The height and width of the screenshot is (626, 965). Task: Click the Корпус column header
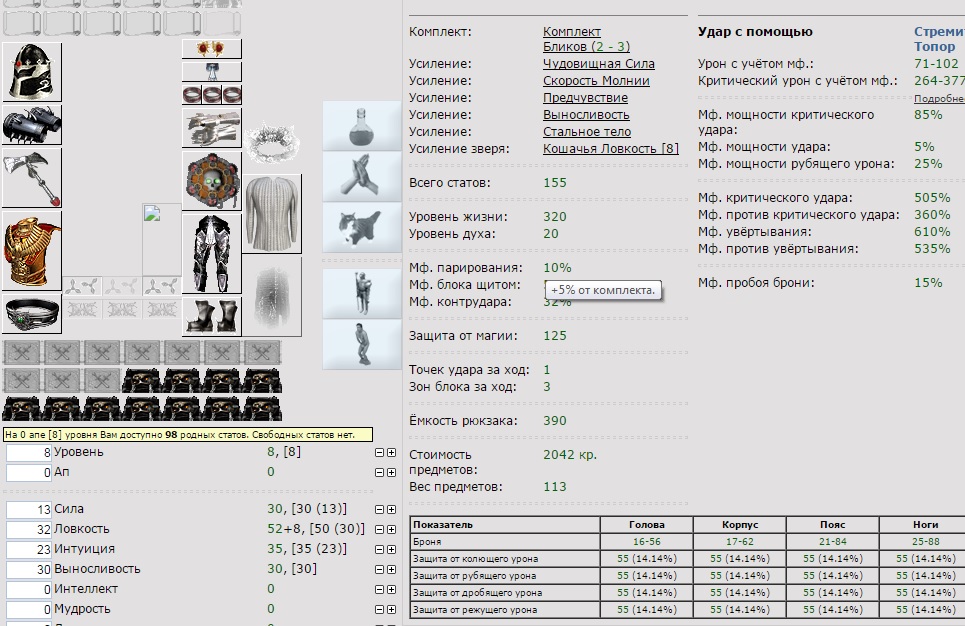(x=740, y=524)
